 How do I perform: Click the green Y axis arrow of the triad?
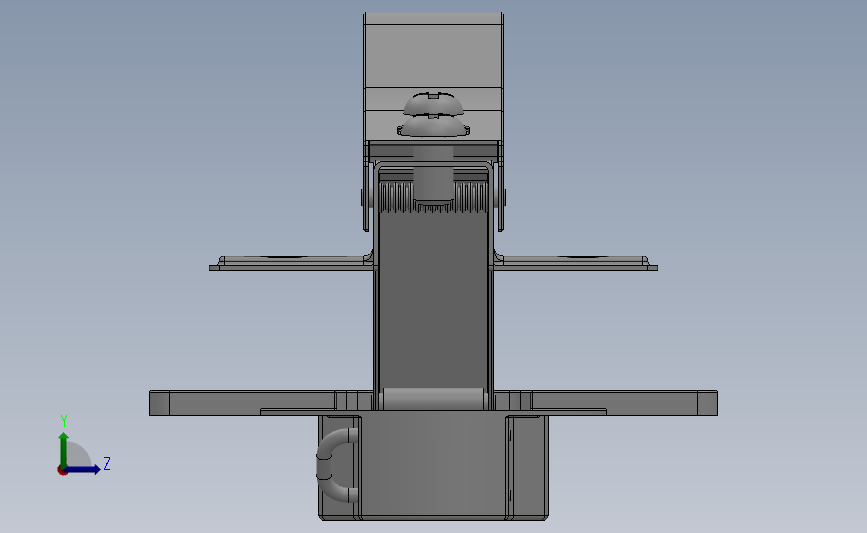[x=63, y=450]
